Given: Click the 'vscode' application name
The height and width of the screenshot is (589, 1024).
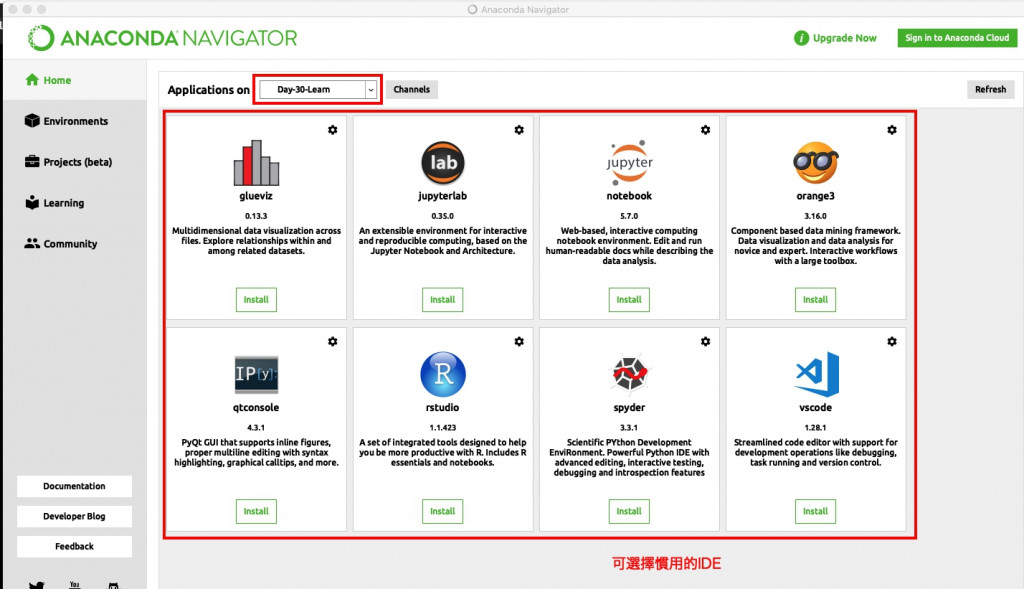Looking at the screenshot, I should (816, 407).
